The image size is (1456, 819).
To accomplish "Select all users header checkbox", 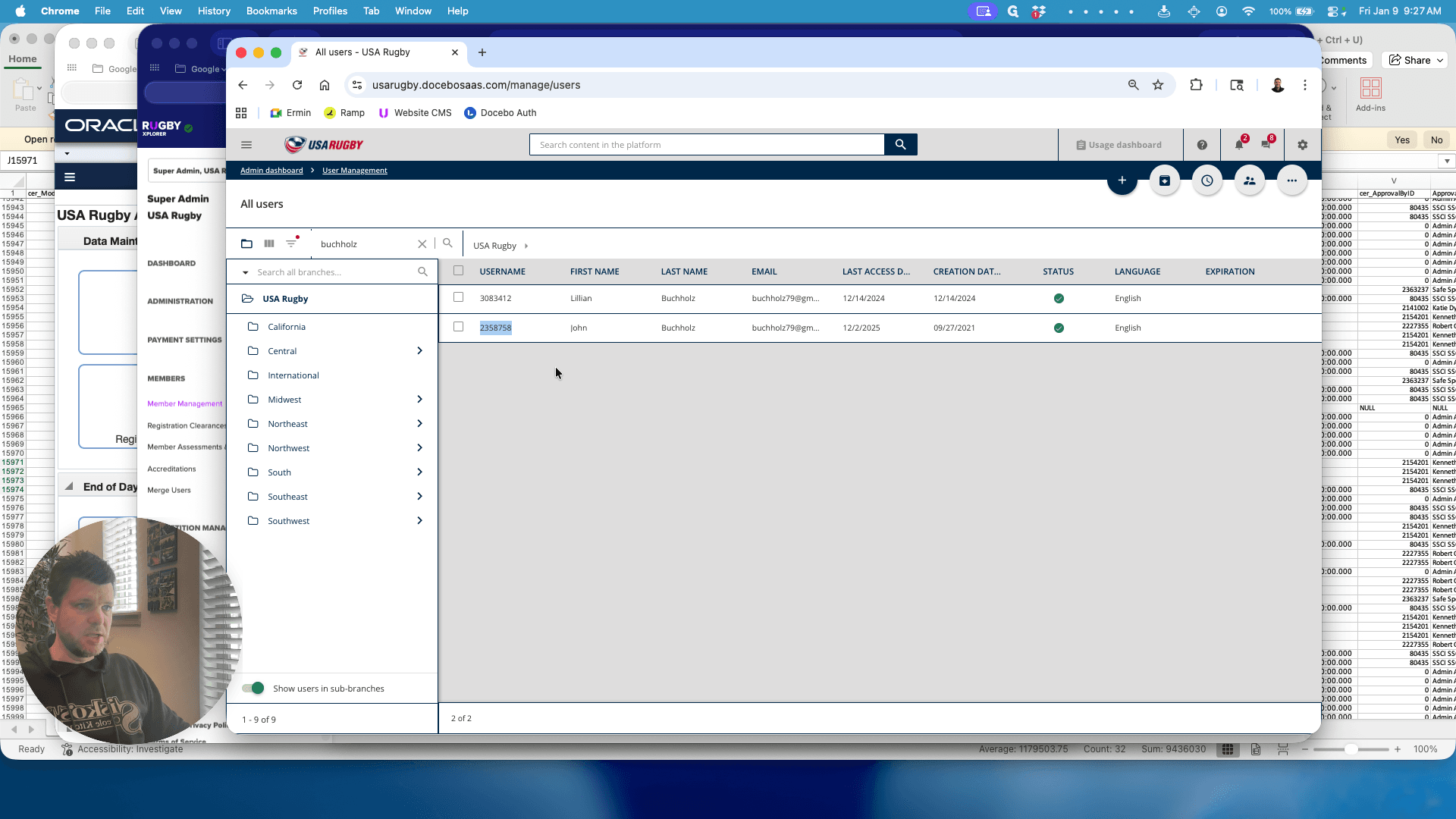I will (458, 271).
